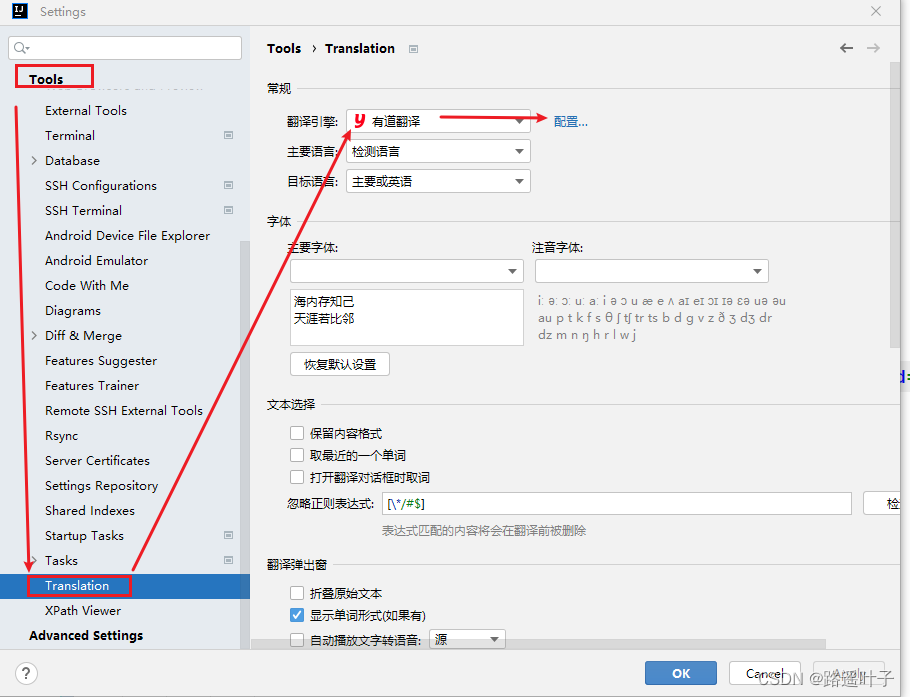Click the 配置... link
The width and height of the screenshot is (910, 697).
pyautogui.click(x=569, y=121)
